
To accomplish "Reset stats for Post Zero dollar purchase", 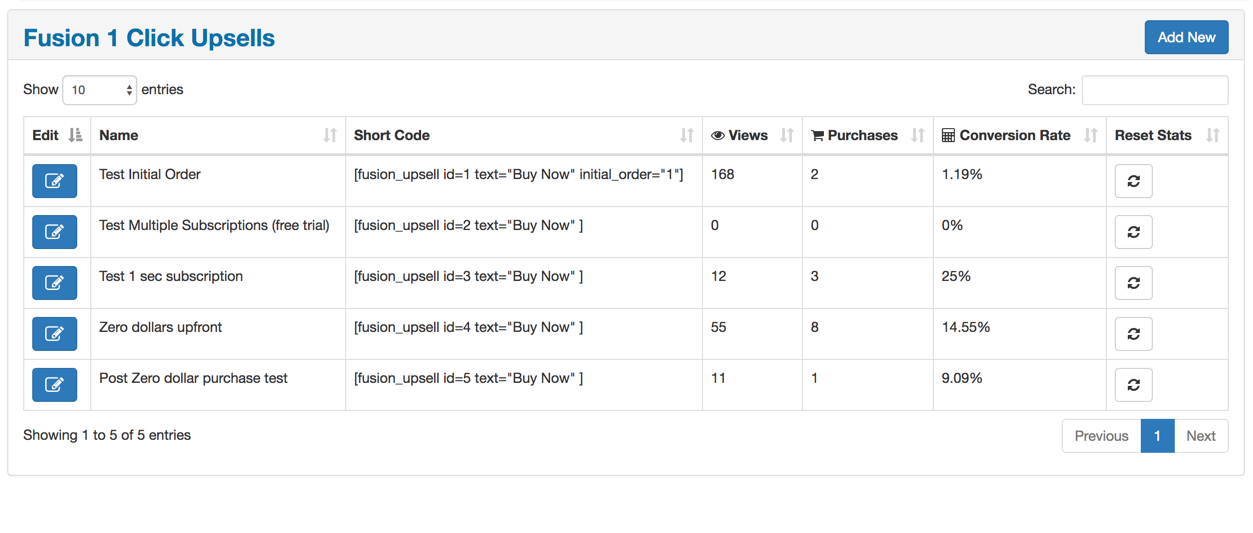I will click(1133, 385).
